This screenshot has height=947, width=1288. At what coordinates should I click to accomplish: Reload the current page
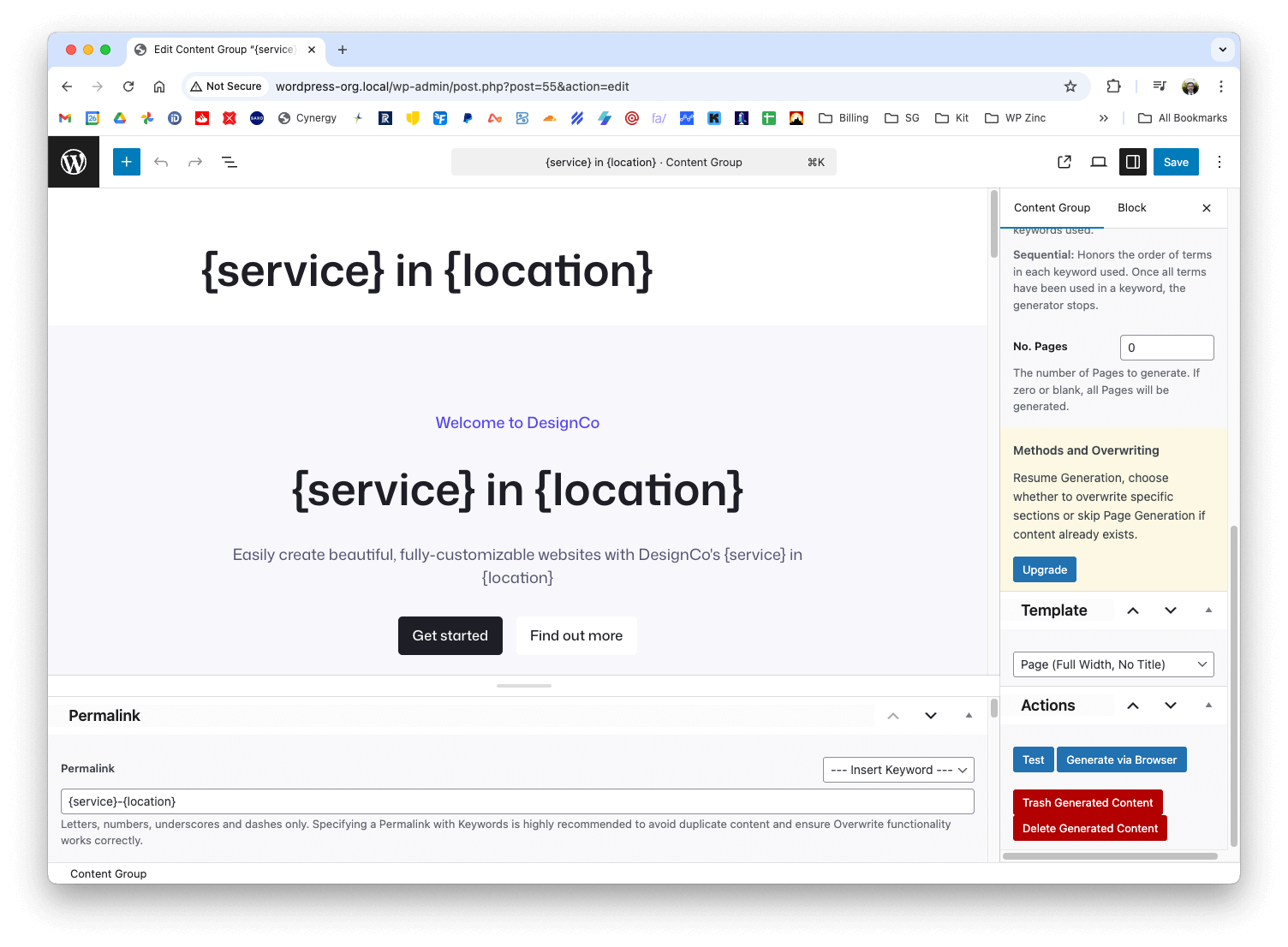(x=128, y=86)
